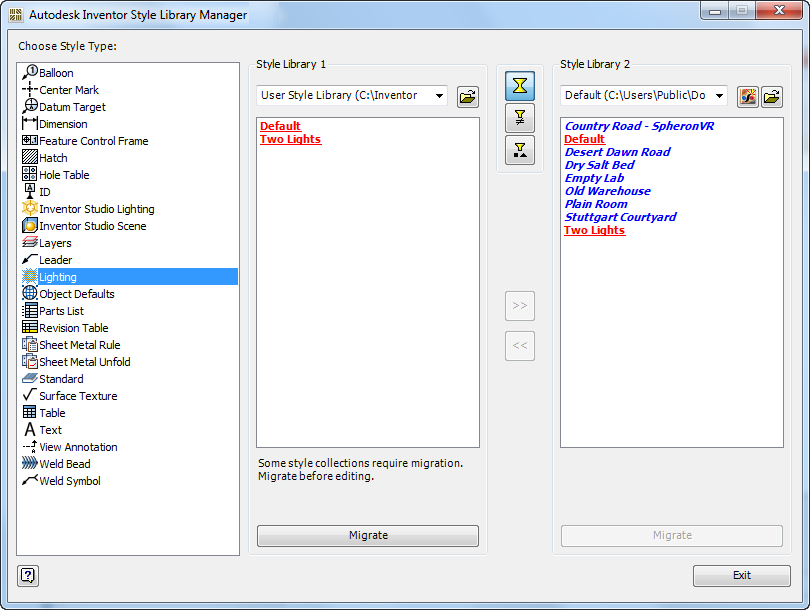
Task: Select Feature Control Frame icon
Action: point(30,140)
